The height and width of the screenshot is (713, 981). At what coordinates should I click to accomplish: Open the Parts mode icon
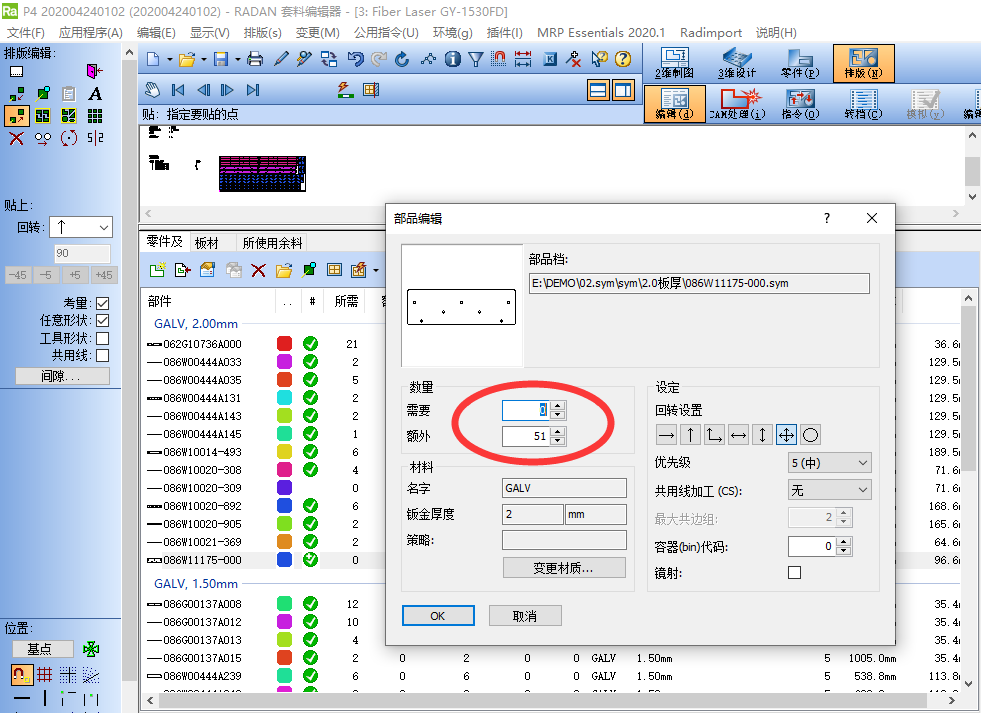point(800,63)
